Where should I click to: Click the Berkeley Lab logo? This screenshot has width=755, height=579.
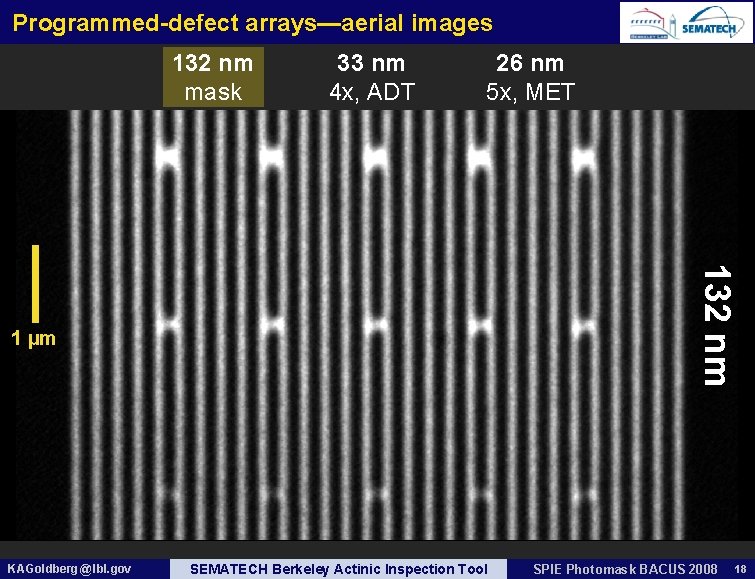click(x=652, y=24)
